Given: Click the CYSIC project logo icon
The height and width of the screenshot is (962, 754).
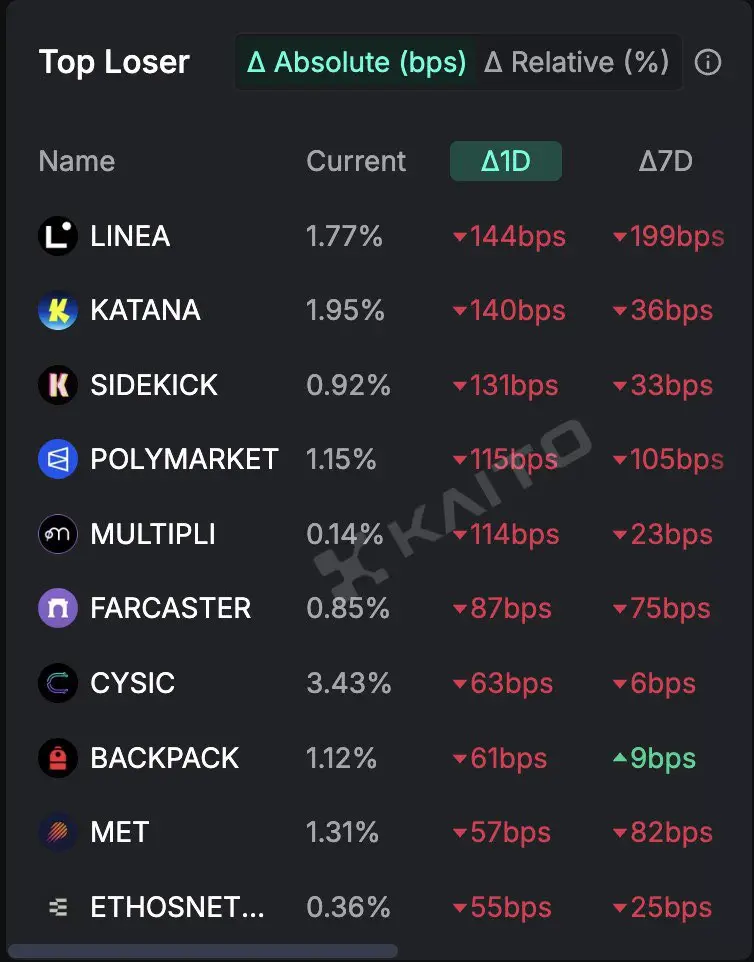Looking at the screenshot, I should click(58, 683).
